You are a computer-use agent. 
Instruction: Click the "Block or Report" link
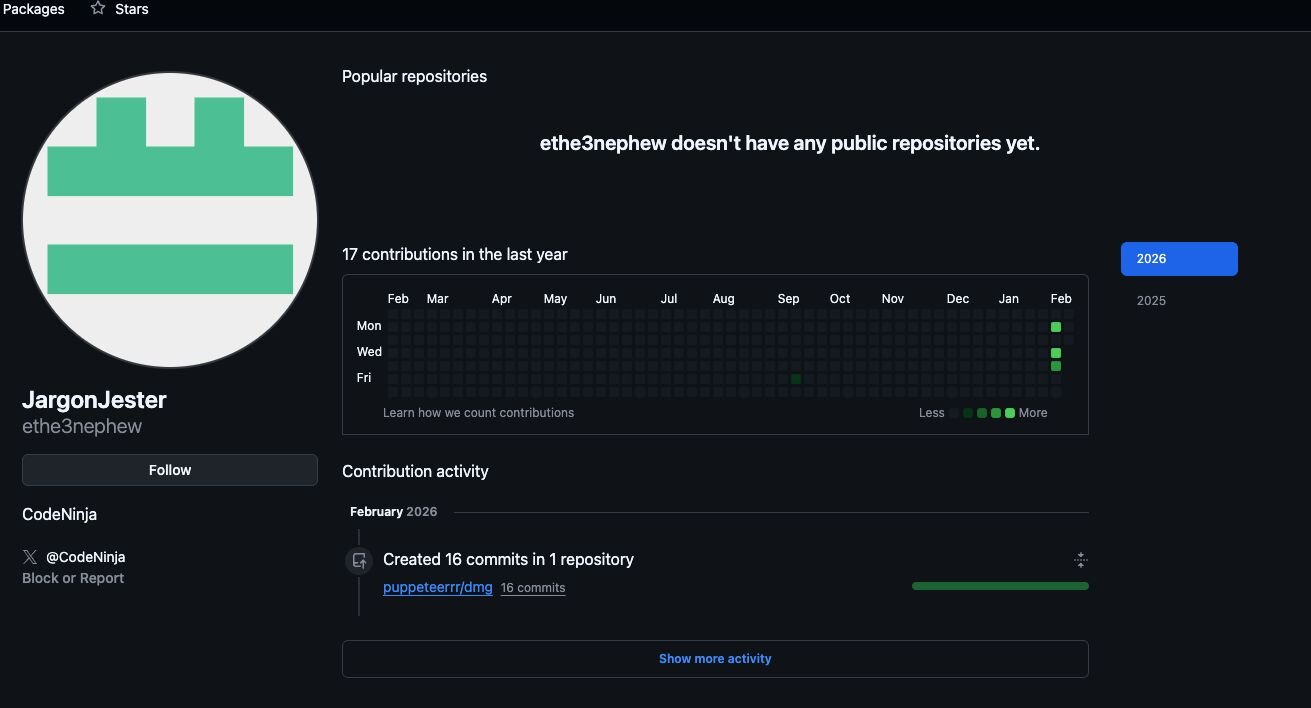coord(73,578)
